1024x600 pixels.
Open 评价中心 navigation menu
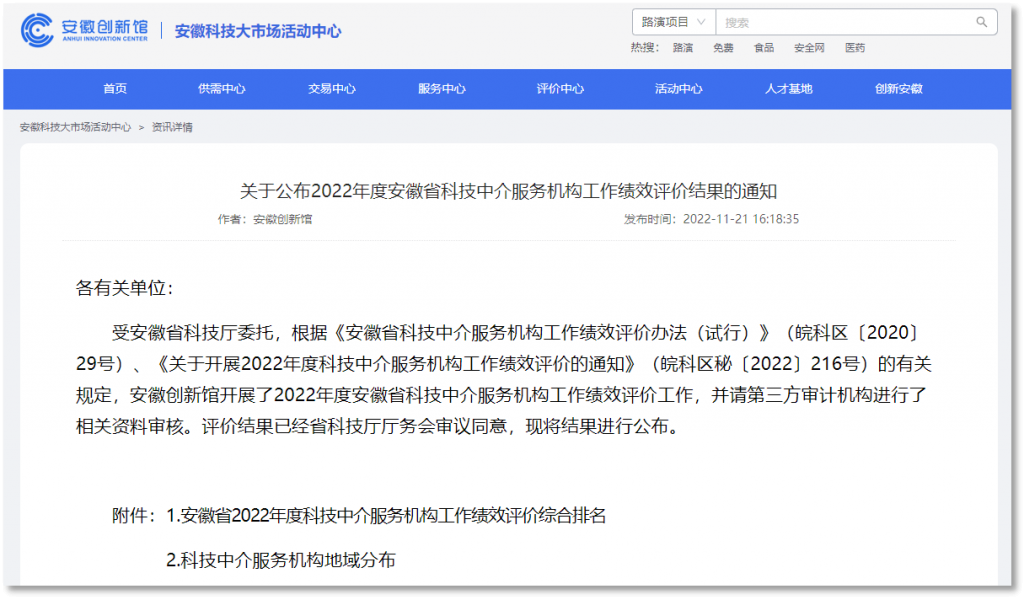tap(560, 89)
